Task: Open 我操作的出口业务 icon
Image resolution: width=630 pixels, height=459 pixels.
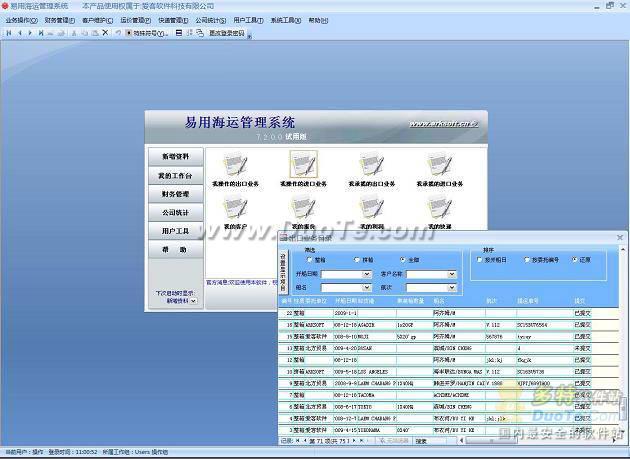Action: [x=235, y=164]
